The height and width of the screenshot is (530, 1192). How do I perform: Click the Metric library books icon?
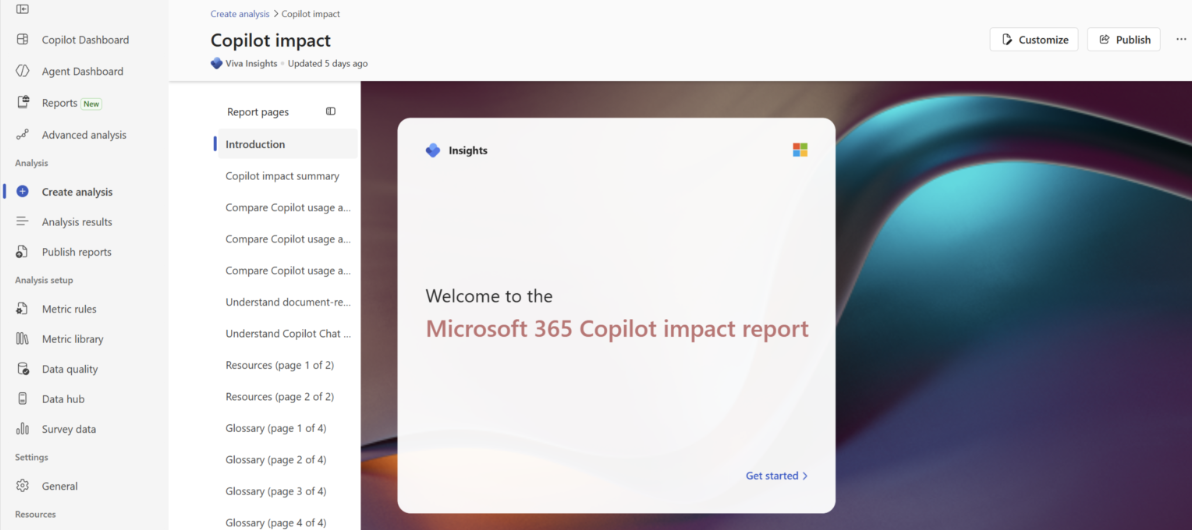(x=23, y=339)
